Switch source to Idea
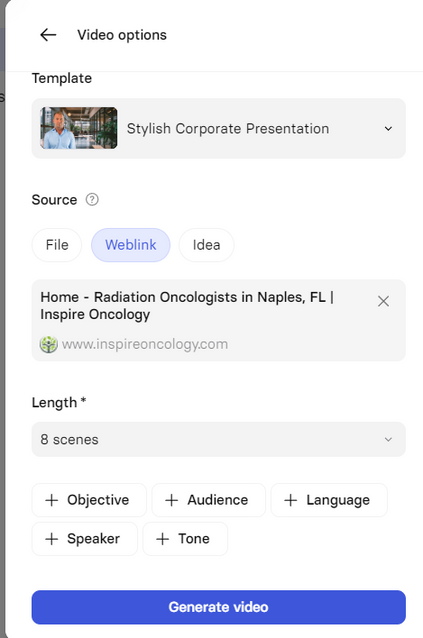Image resolution: width=423 pixels, height=638 pixels. coord(206,245)
